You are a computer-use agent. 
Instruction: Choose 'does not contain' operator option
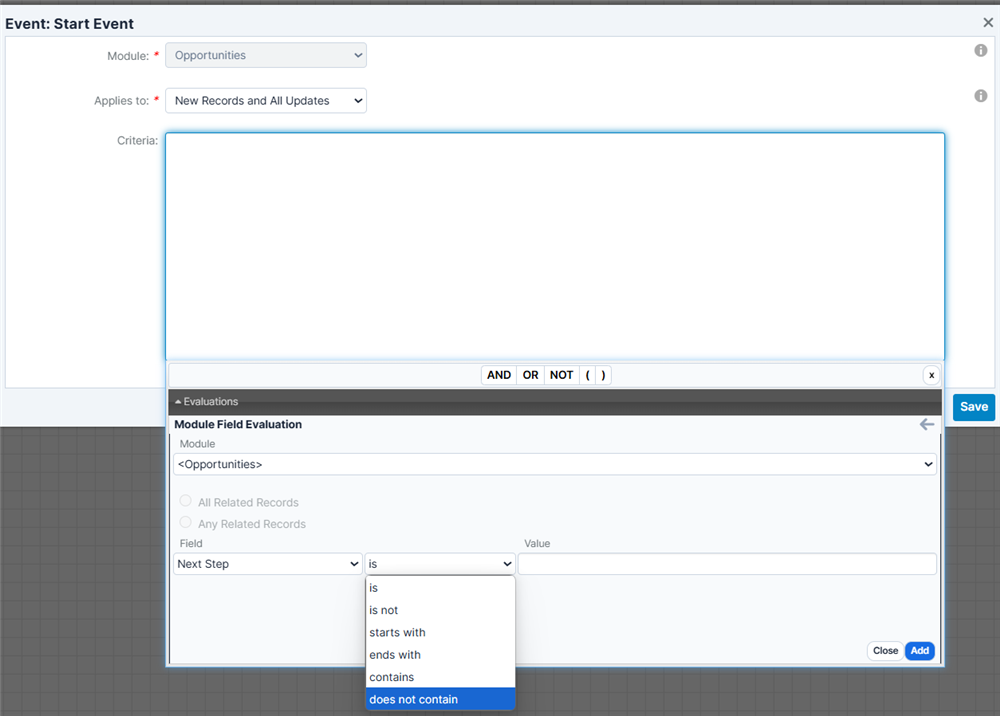point(440,699)
